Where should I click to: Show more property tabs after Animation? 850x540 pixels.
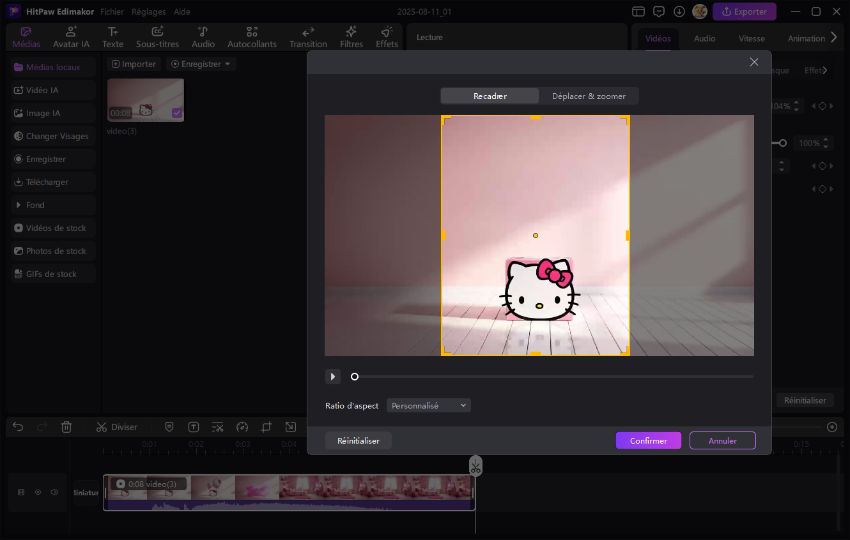[x=834, y=37]
